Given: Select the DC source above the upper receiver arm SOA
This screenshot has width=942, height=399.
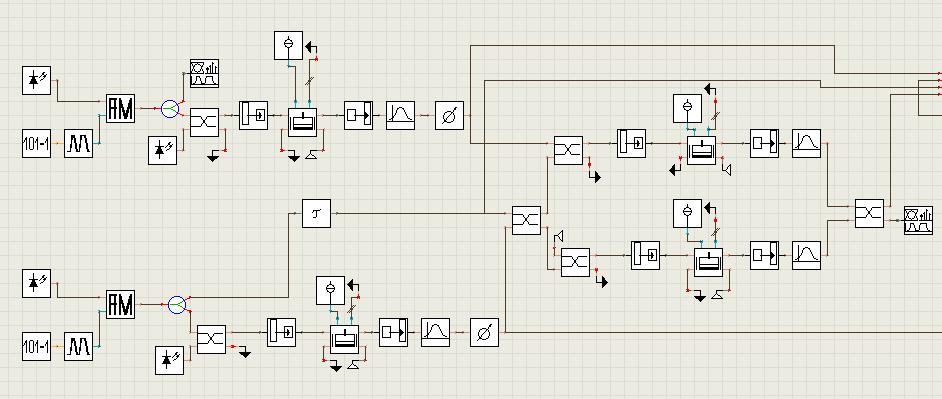Looking at the screenshot, I should click(x=687, y=108).
